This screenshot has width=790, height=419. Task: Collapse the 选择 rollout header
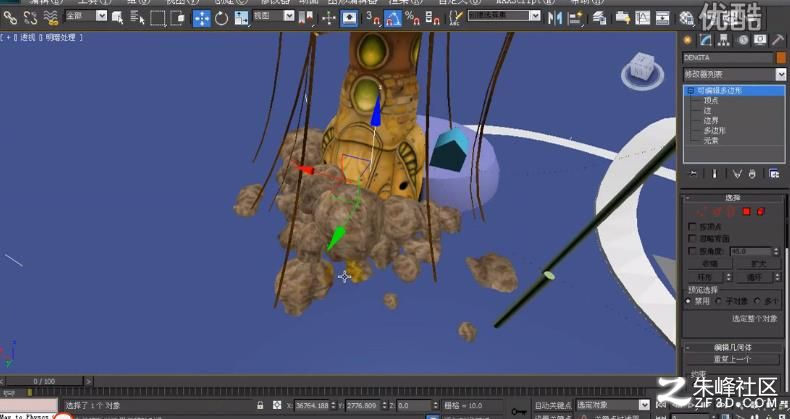[x=733, y=198]
